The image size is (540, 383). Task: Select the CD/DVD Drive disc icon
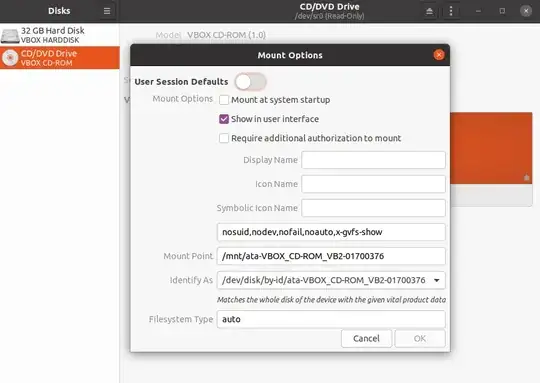click(x=10, y=58)
